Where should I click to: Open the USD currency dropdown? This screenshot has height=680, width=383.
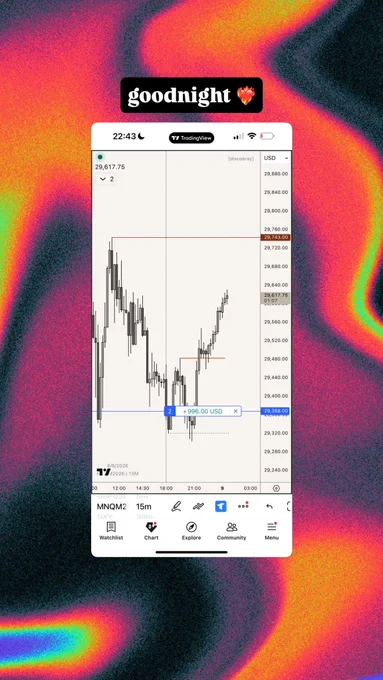(x=276, y=158)
